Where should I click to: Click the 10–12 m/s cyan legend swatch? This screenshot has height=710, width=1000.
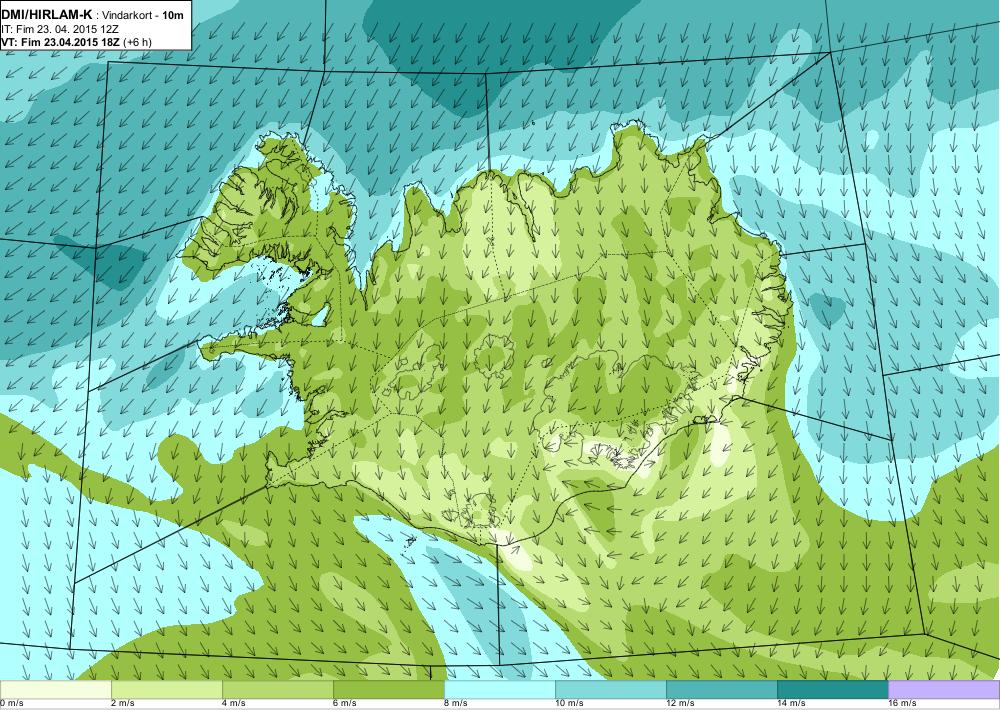[610, 690]
